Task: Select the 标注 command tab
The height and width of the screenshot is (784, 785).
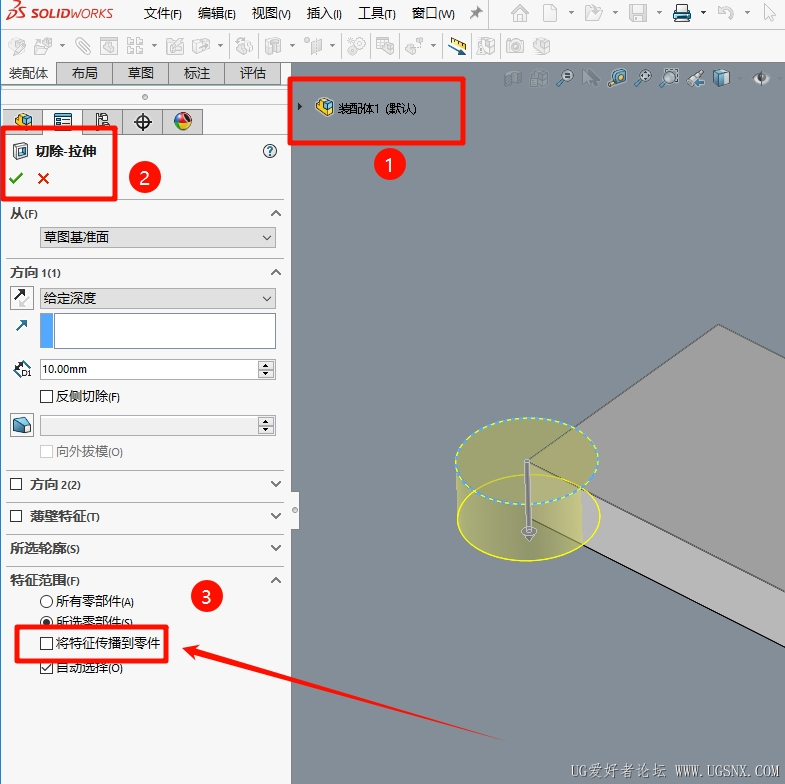Action: tap(197, 74)
